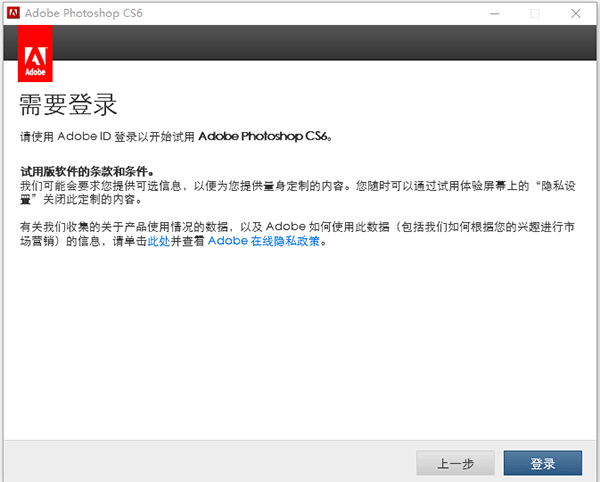The height and width of the screenshot is (482, 600).
Task: Click the 需要登录 heading
Action: coord(69,104)
